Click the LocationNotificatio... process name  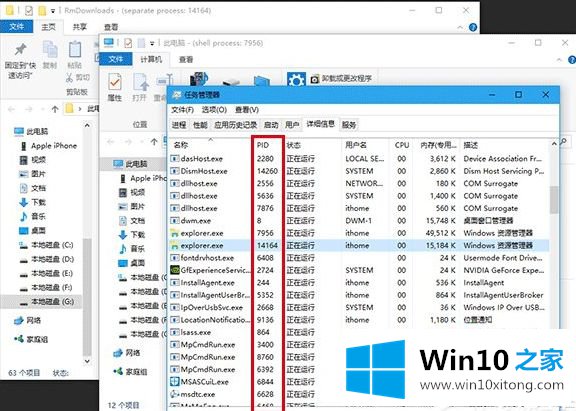pos(215,320)
